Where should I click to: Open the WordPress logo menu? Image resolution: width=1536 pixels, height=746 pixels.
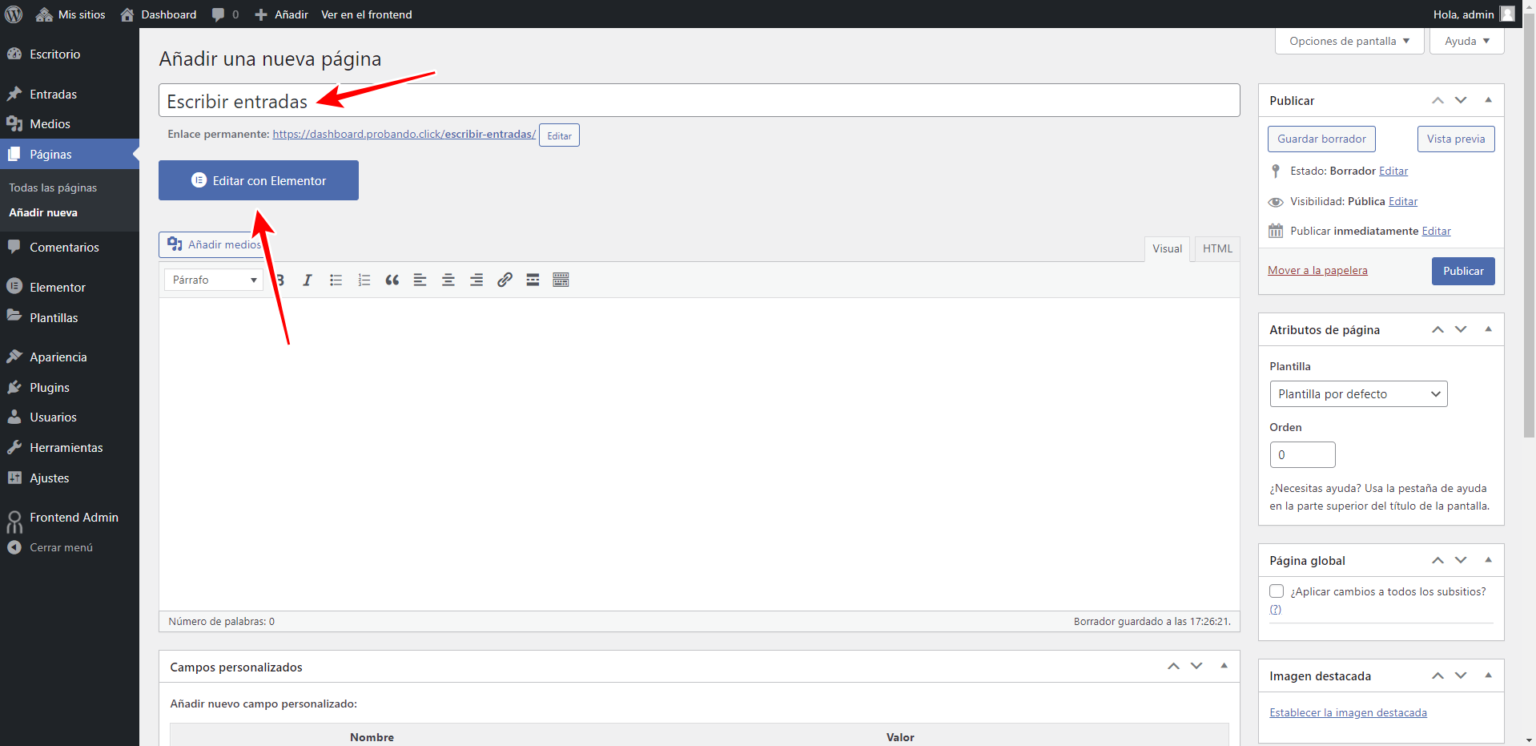(14, 14)
